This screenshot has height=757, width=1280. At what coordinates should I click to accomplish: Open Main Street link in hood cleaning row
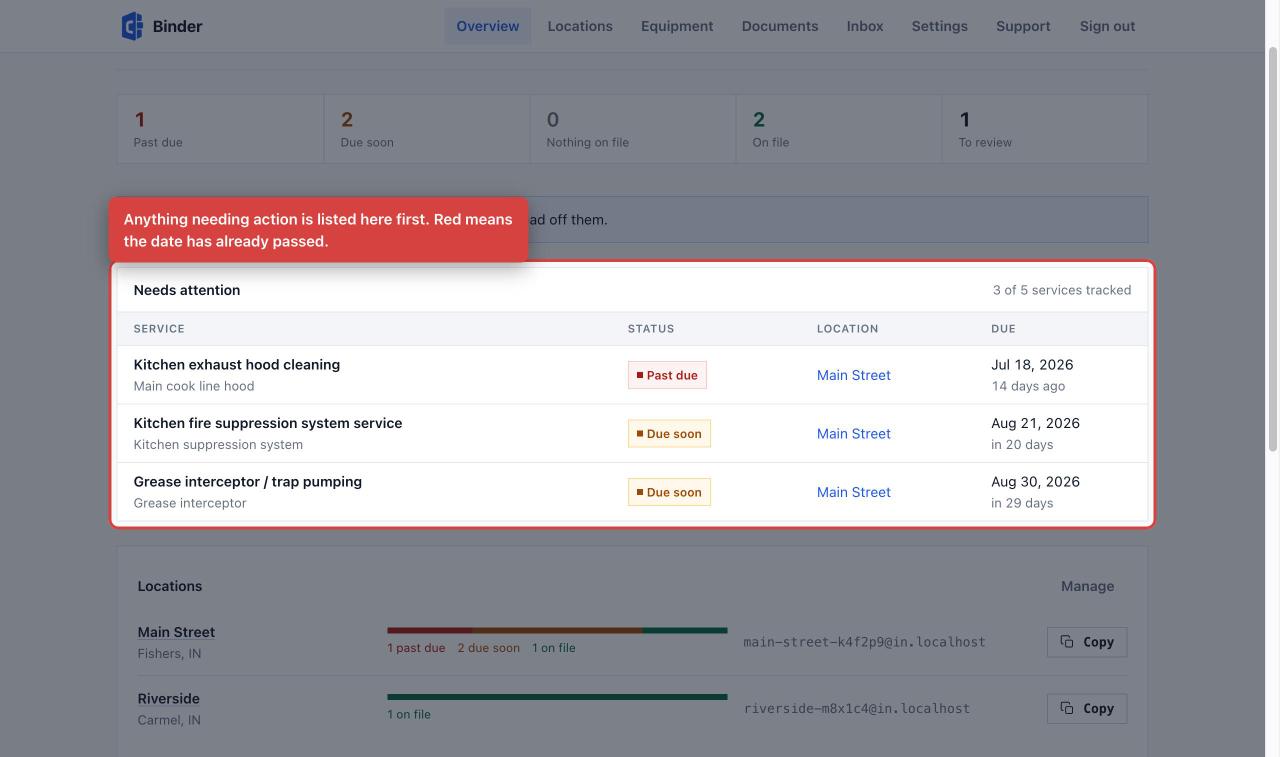[x=854, y=375]
